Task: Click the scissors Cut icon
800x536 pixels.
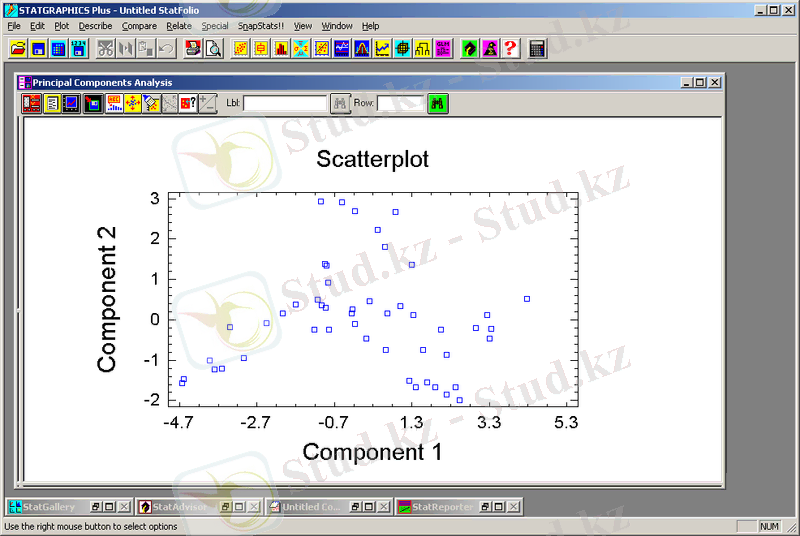Action: coord(105,48)
